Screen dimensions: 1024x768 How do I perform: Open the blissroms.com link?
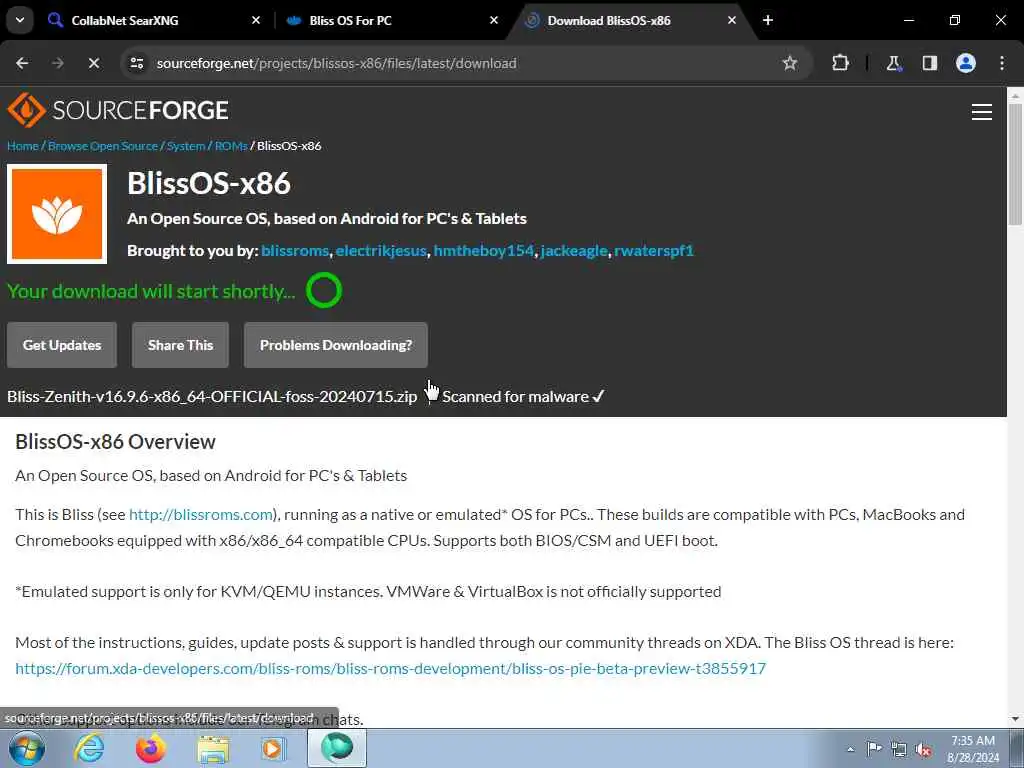tap(200, 515)
